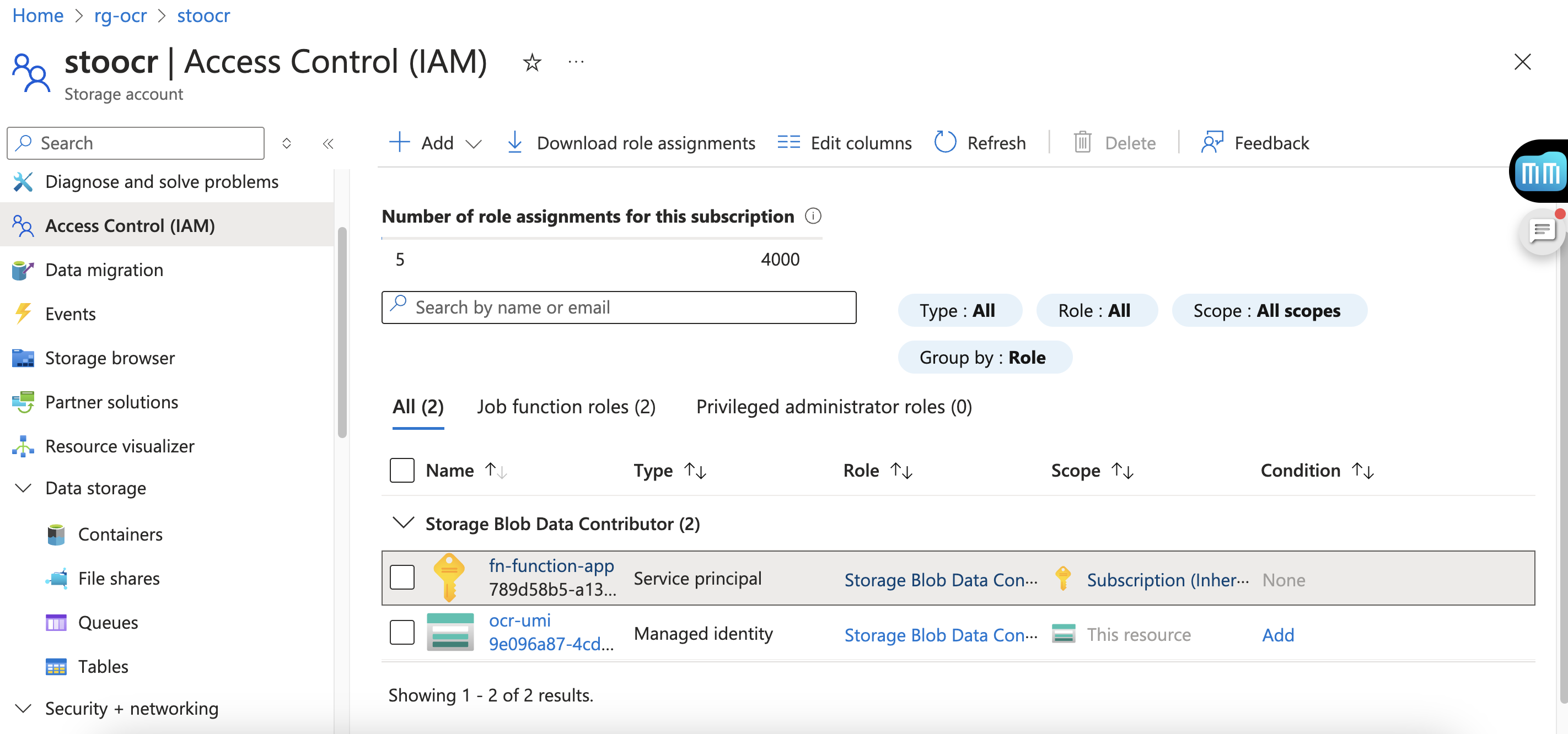1568x734 pixels.
Task: Click the blue floating widget icon
Action: tap(1540, 171)
